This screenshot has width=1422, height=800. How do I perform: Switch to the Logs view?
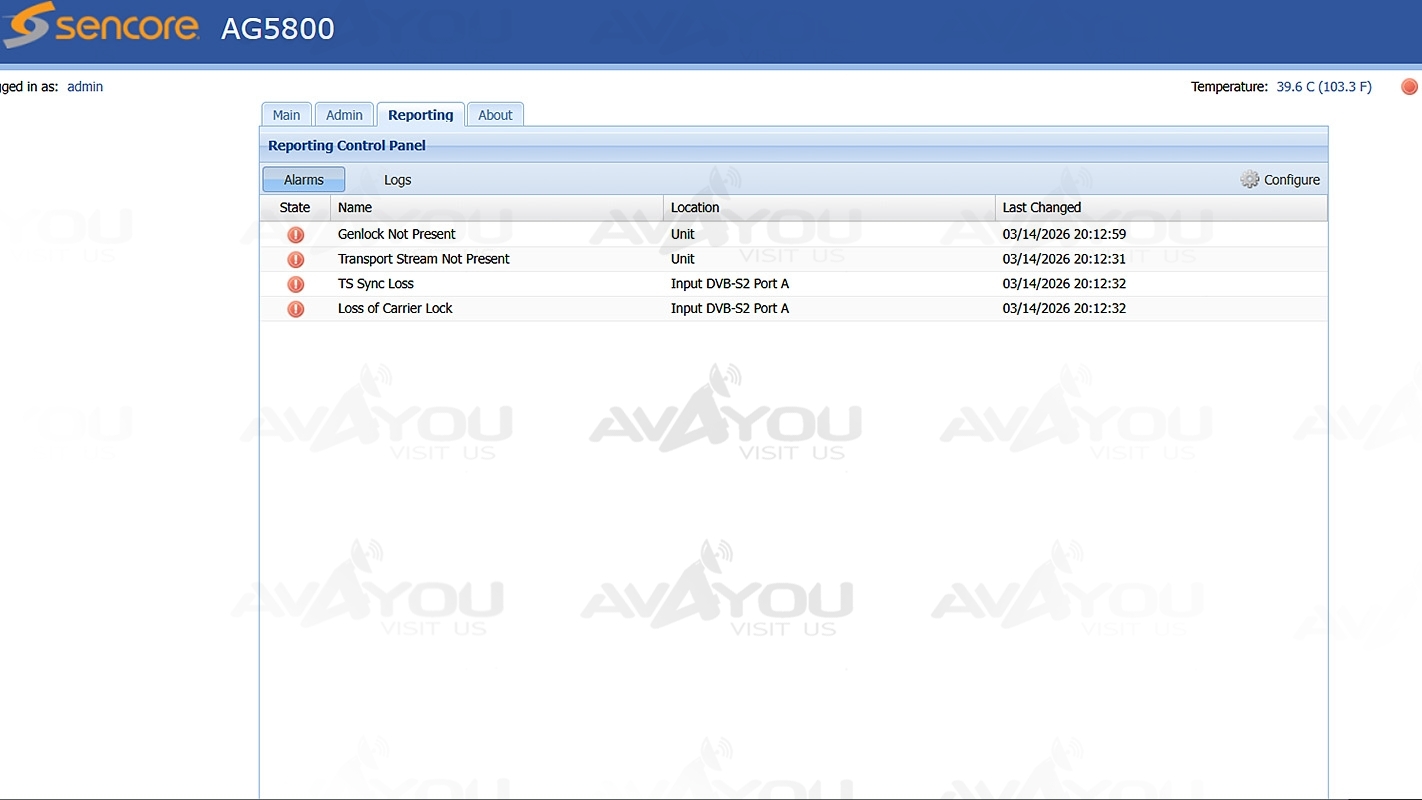(x=397, y=180)
